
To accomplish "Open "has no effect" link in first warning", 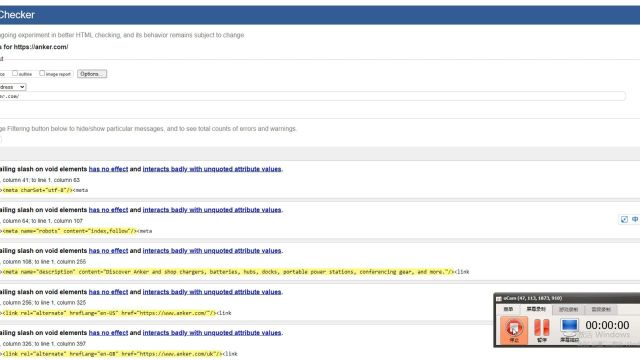I will pos(108,169).
